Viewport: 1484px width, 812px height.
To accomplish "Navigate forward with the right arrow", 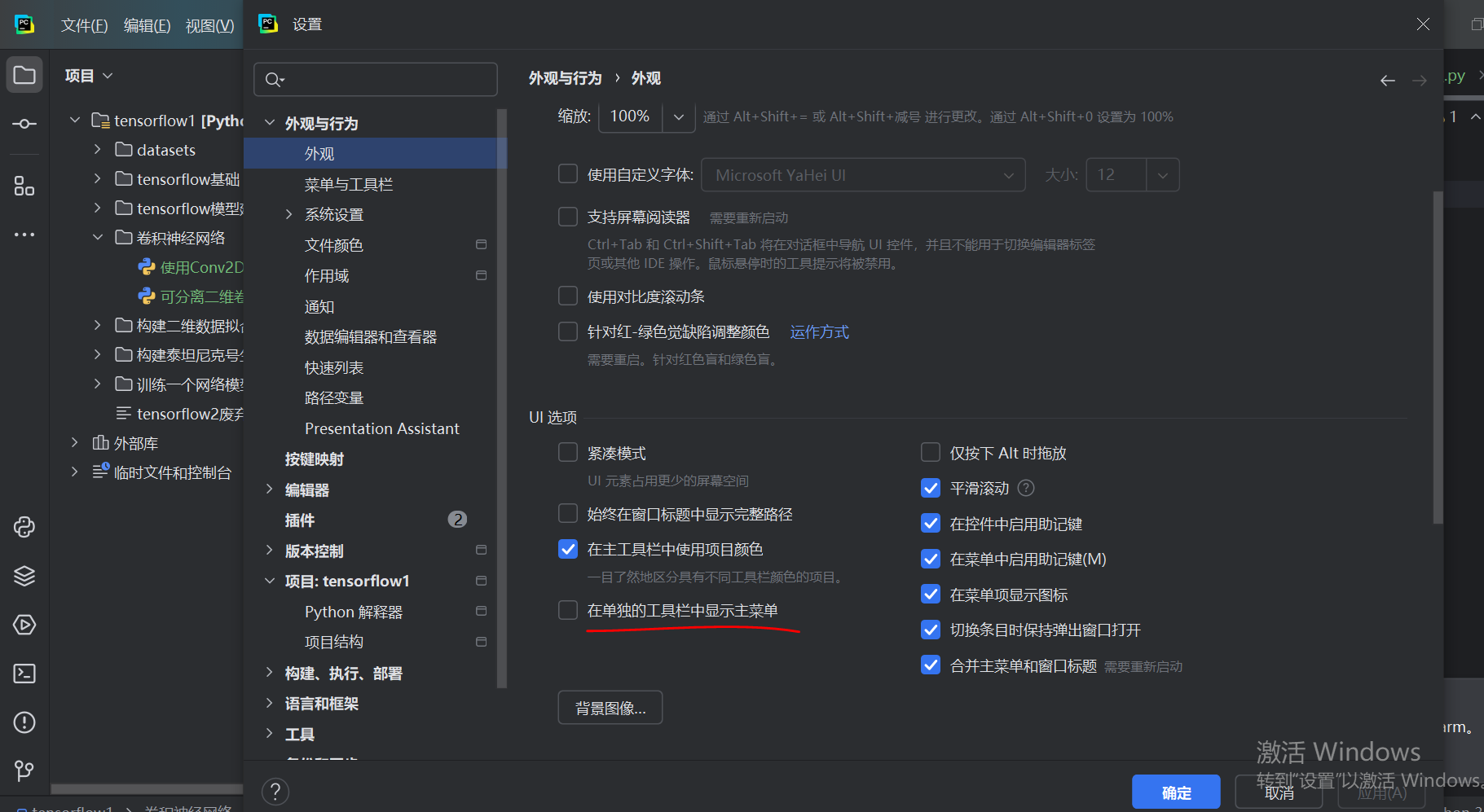I will (1420, 81).
